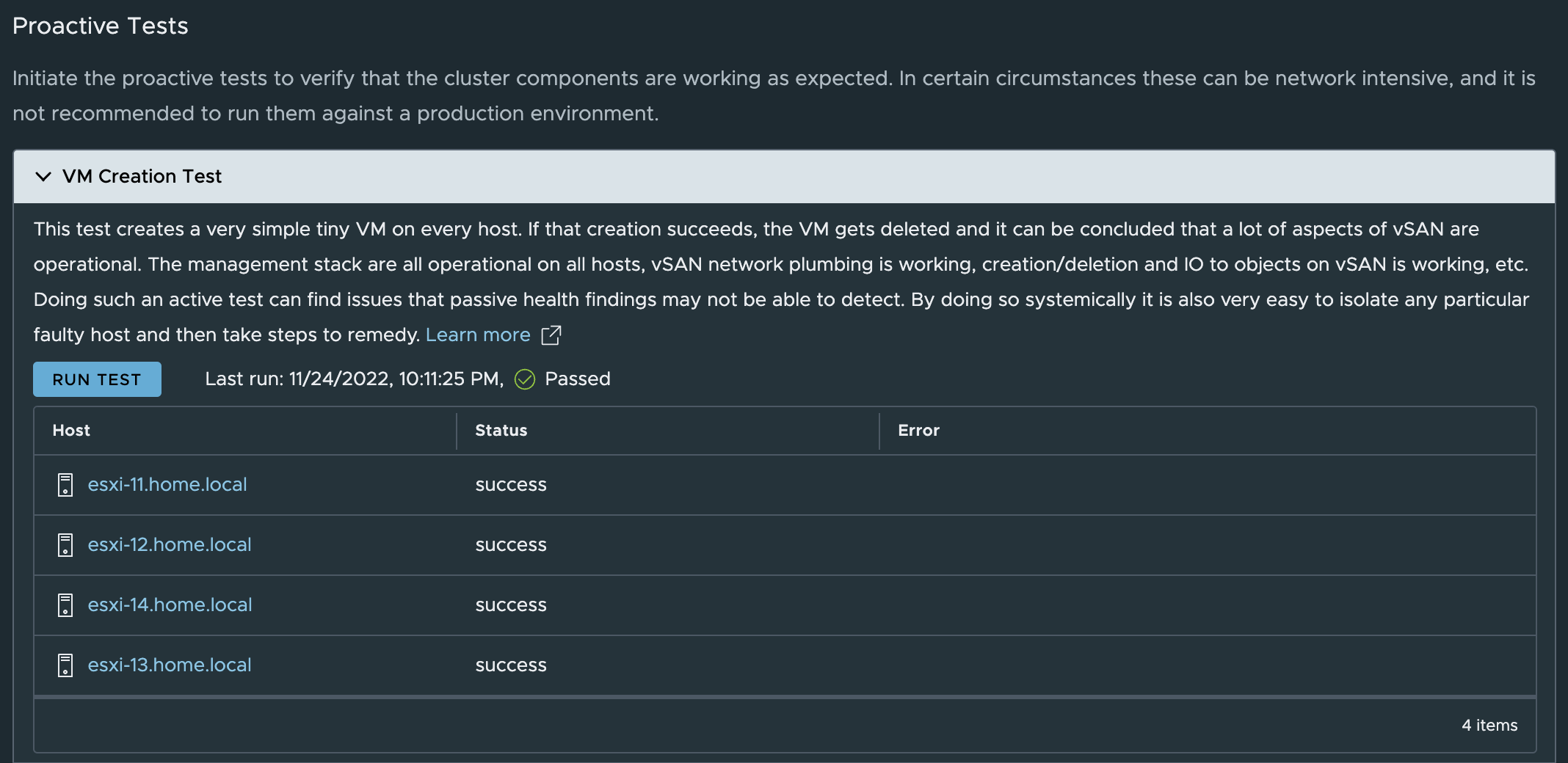Image resolution: width=1568 pixels, height=763 pixels.
Task: Sort the table by Status column
Action: coord(501,431)
